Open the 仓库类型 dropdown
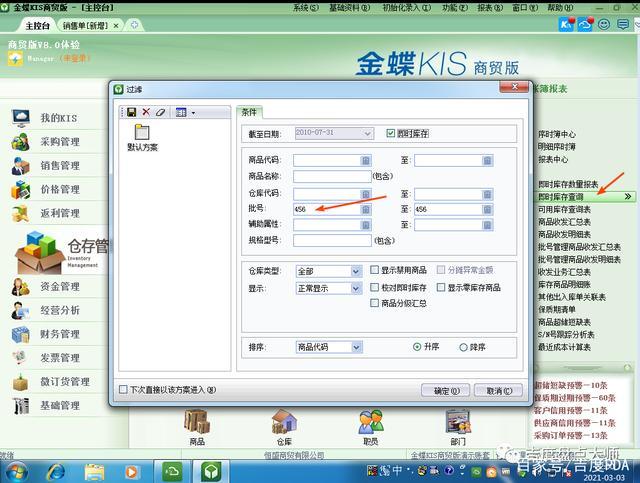The width and height of the screenshot is (640, 483). (356, 271)
